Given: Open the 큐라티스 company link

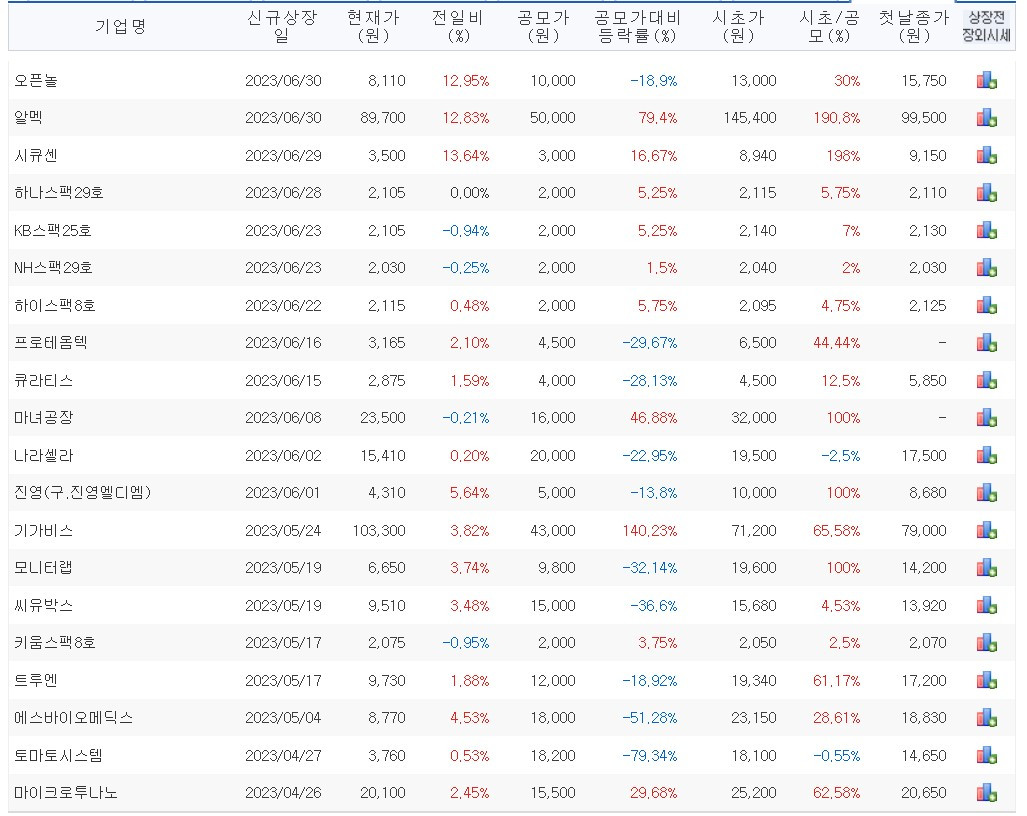Looking at the screenshot, I should 43,380.
